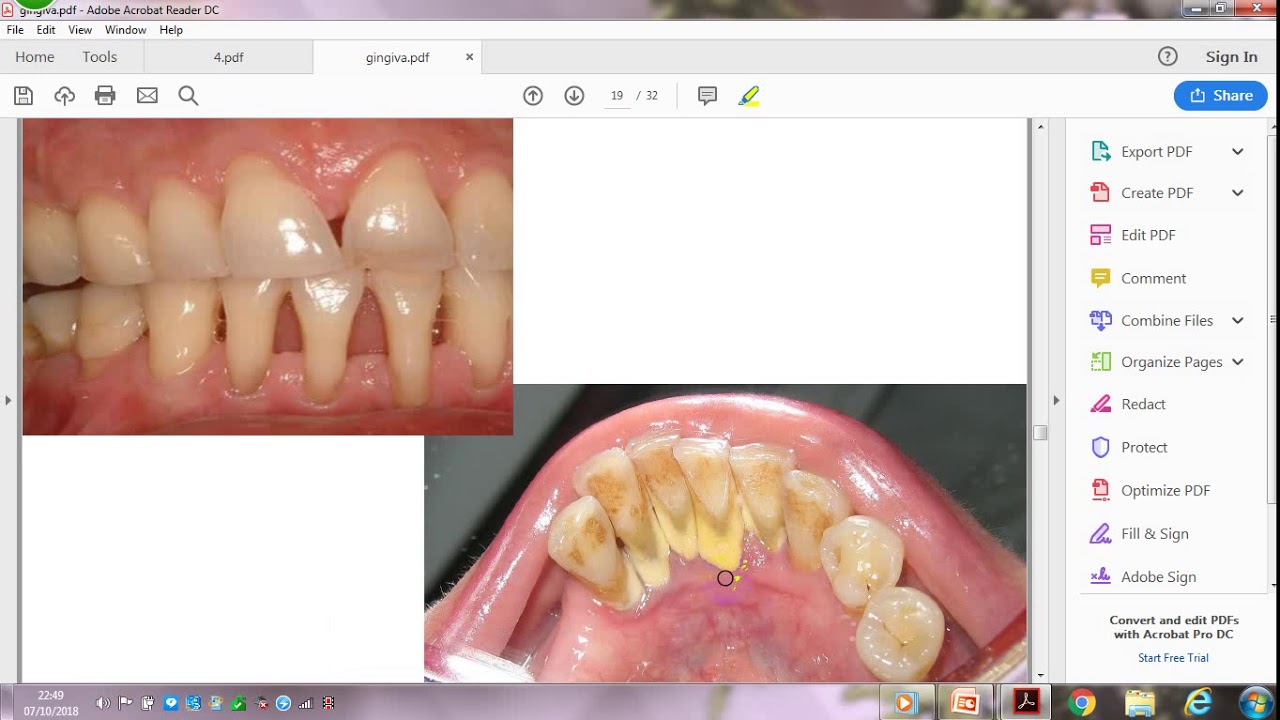Click the Sign In link
Image resolution: width=1280 pixels, height=720 pixels.
(1232, 57)
